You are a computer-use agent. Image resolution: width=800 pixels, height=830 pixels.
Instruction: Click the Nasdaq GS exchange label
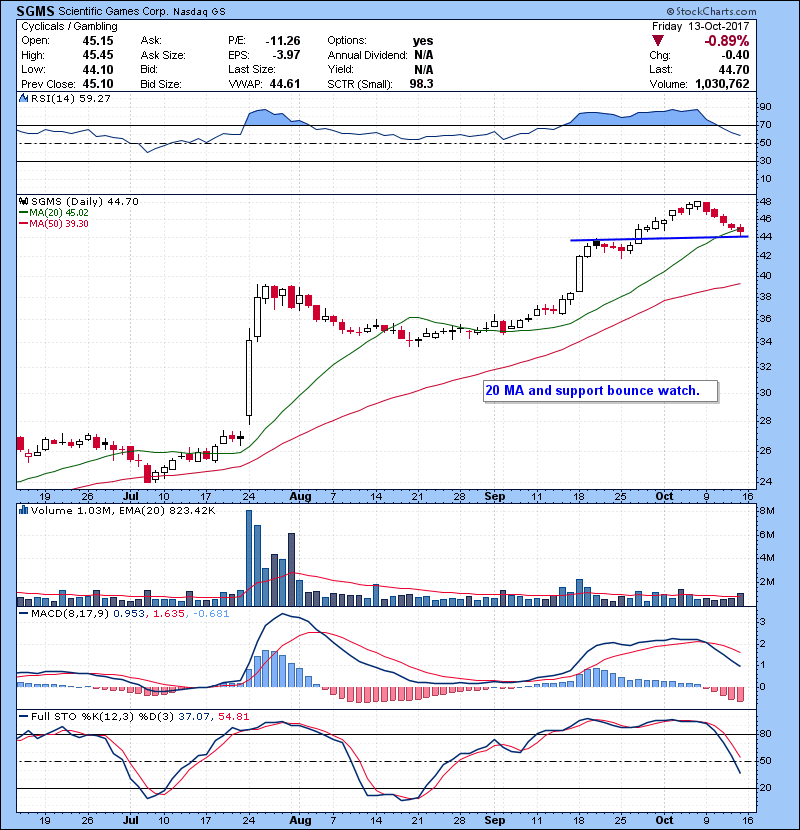point(200,12)
